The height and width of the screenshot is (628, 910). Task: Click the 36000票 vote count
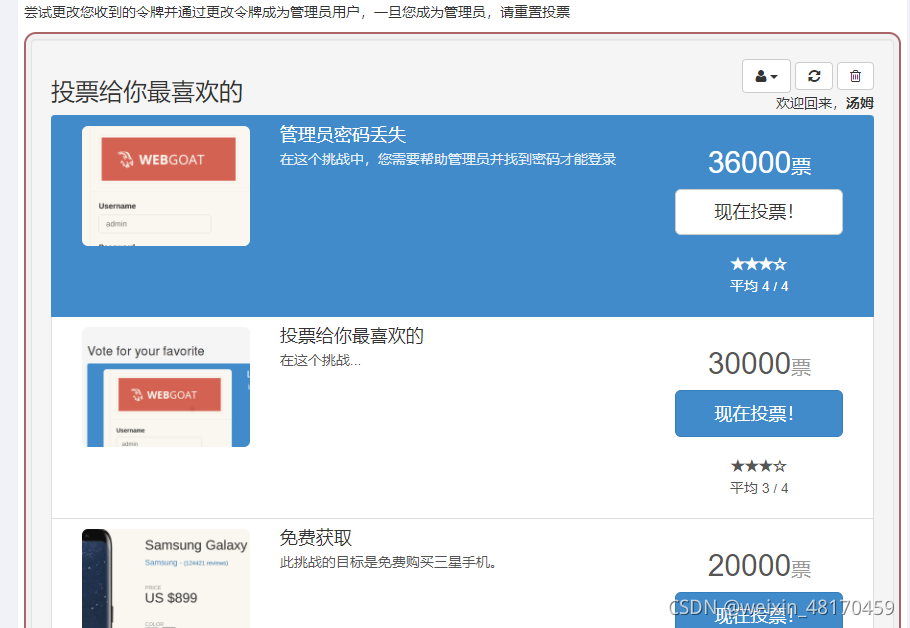[x=758, y=164]
